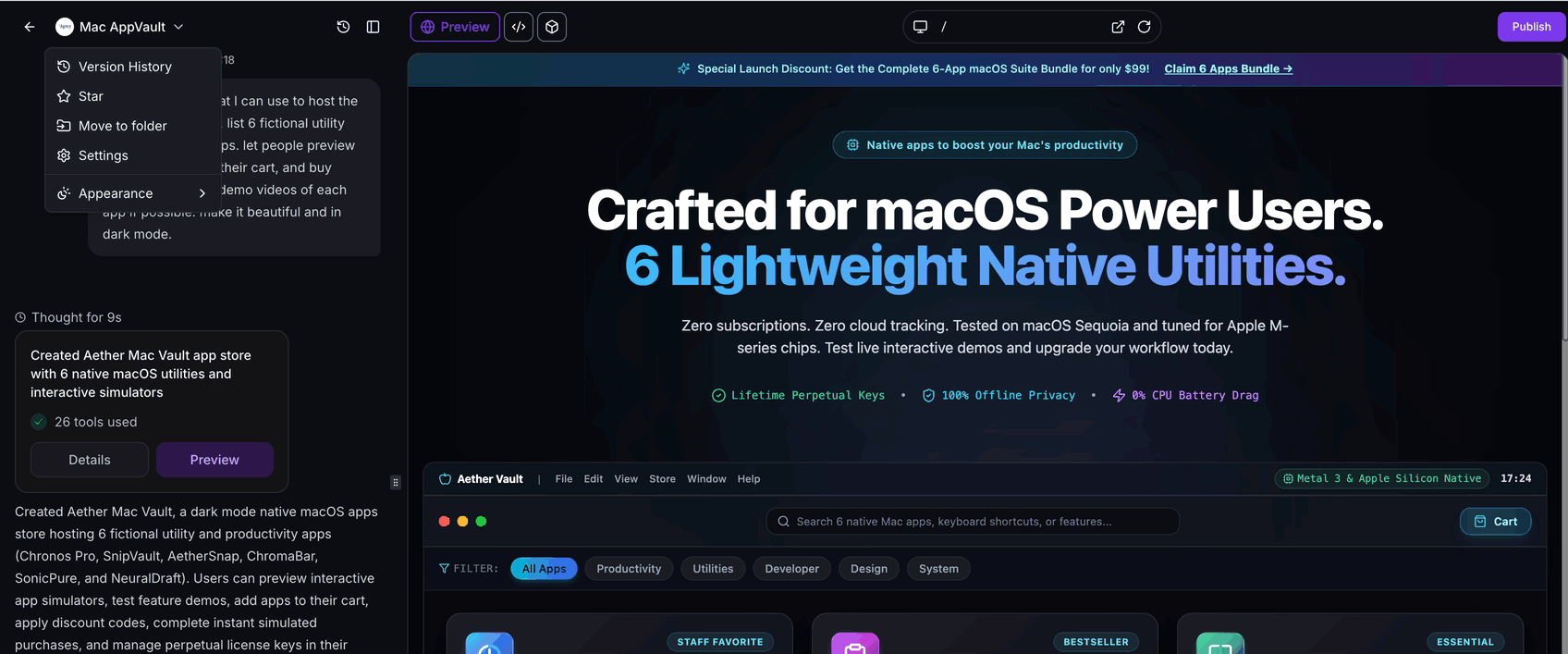Click the Details button
The image size is (1568, 654).
tap(90, 460)
